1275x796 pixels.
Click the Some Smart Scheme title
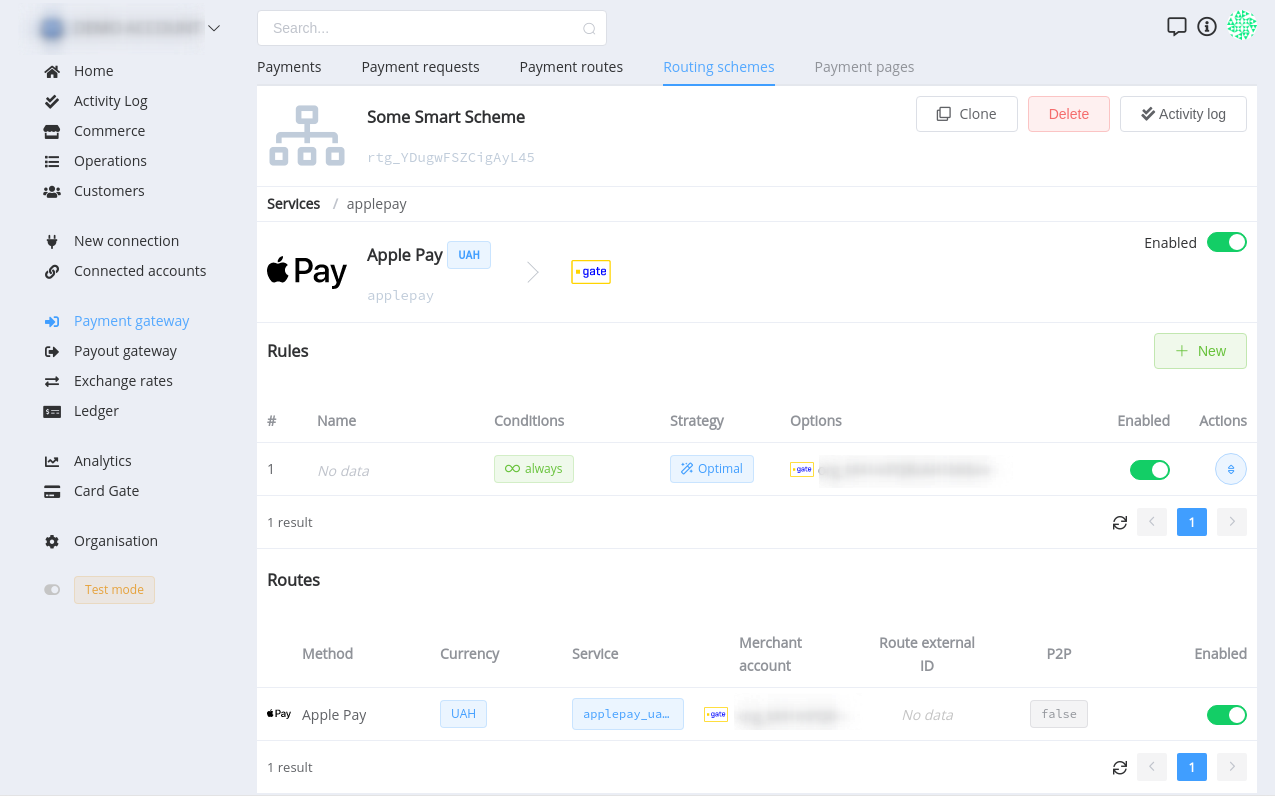pyautogui.click(x=446, y=117)
